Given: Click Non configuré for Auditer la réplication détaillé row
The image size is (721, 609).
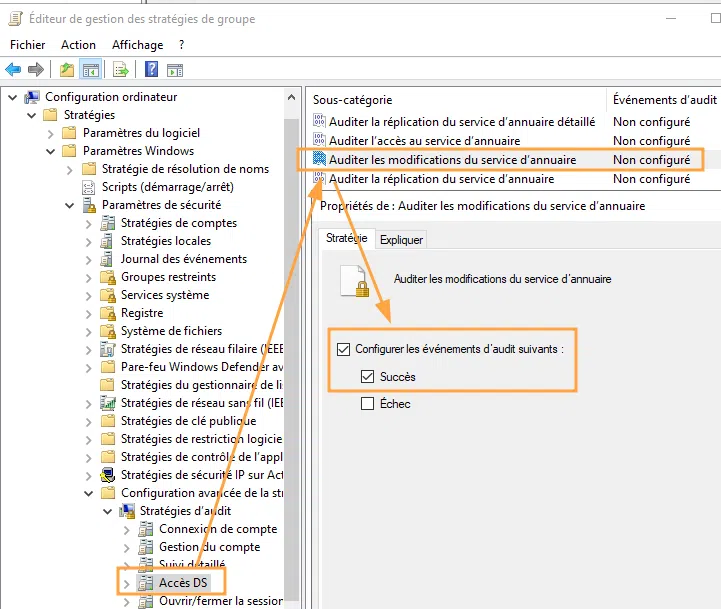Looking at the screenshot, I should 651,122.
